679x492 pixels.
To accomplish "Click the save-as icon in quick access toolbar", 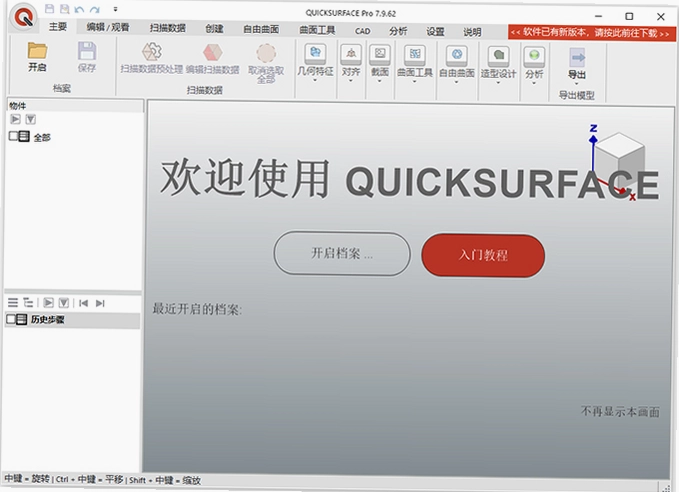I will point(64,9).
